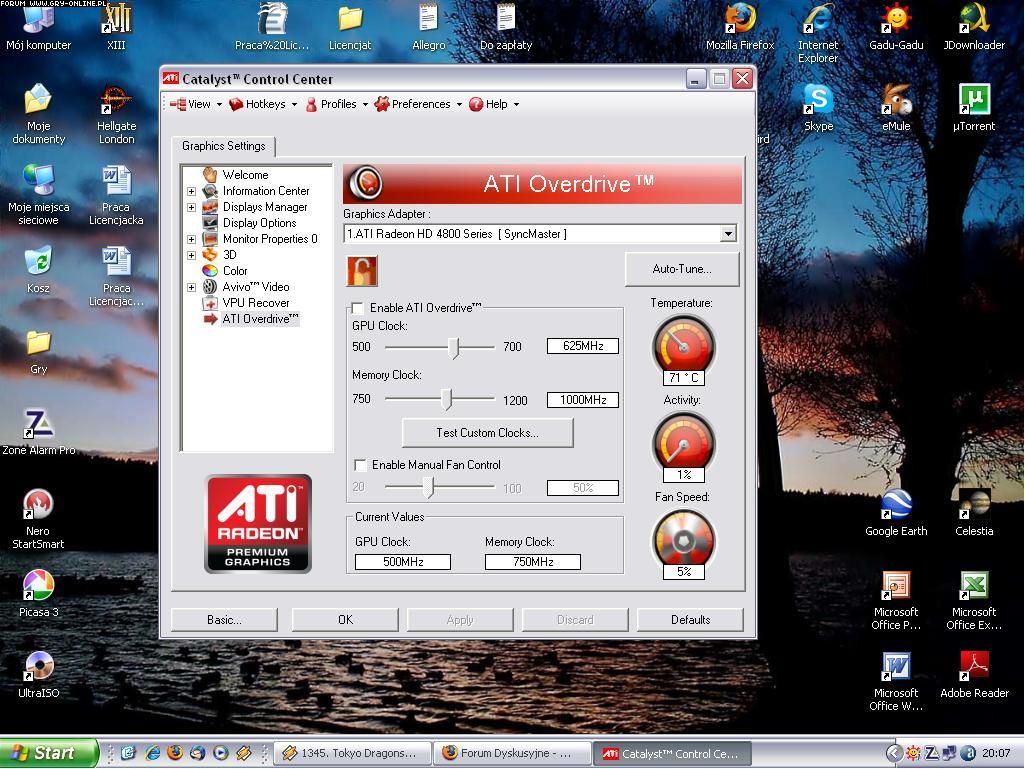Screen dimensions: 1025x769
Task: Open the Graphics Adapter dropdown
Action: pyautogui.click(x=727, y=234)
